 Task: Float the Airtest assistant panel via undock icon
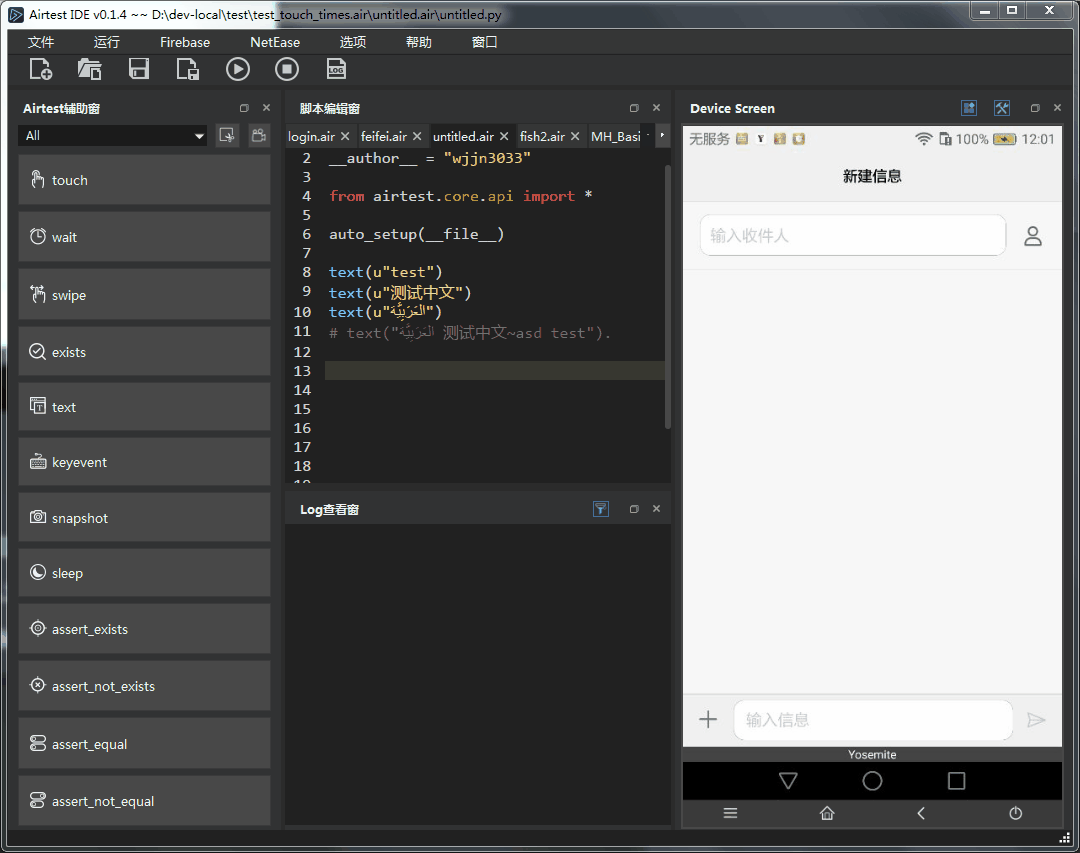tap(244, 108)
